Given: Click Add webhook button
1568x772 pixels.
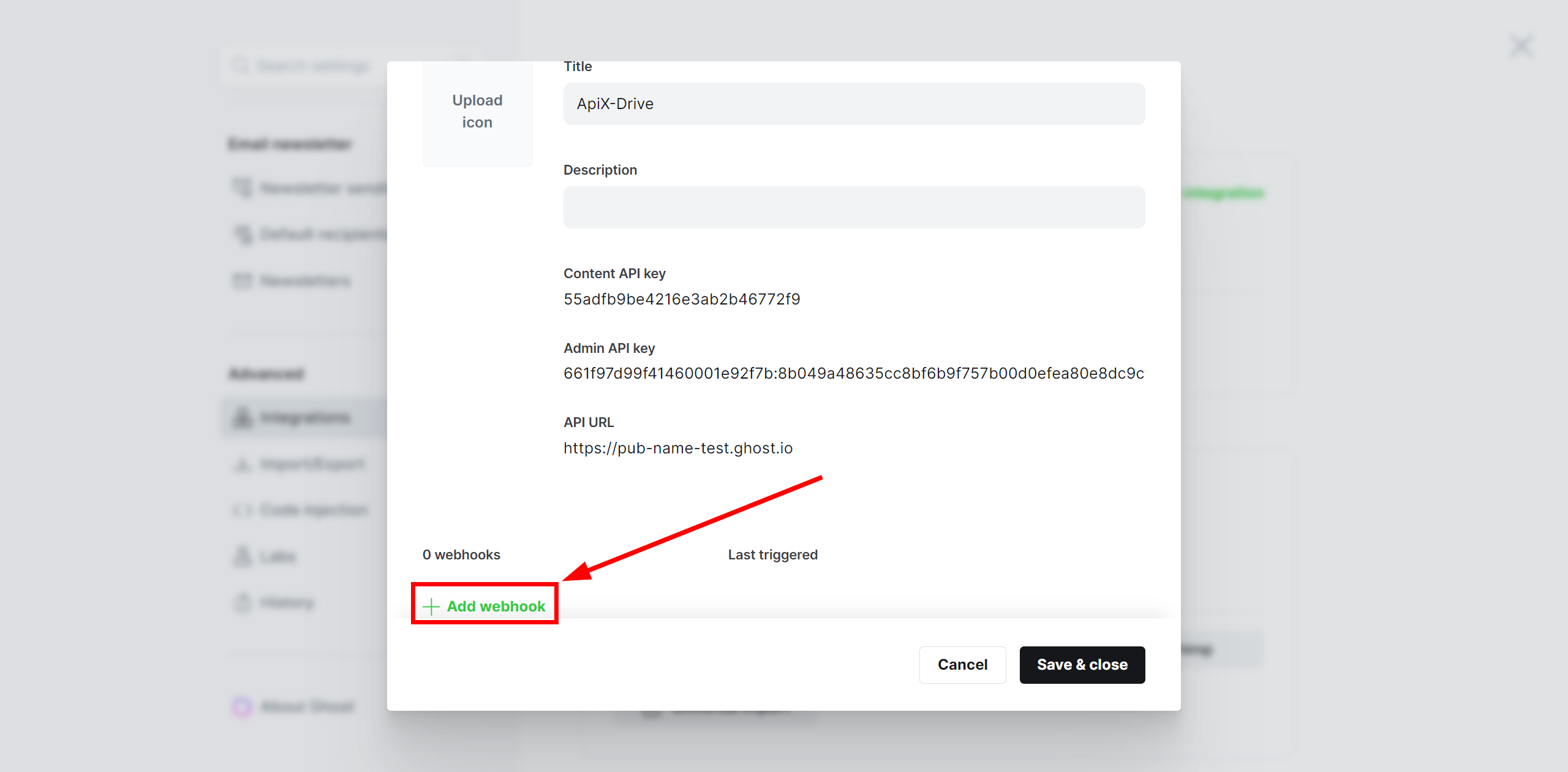Looking at the screenshot, I should (484, 605).
